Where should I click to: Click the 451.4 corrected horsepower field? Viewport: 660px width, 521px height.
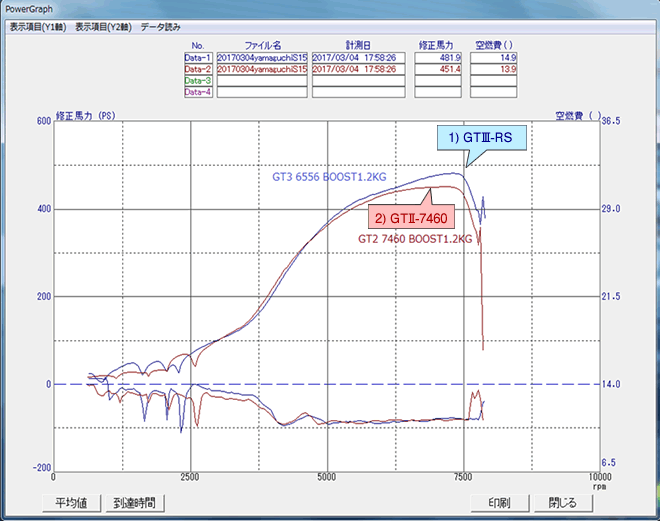(x=437, y=69)
